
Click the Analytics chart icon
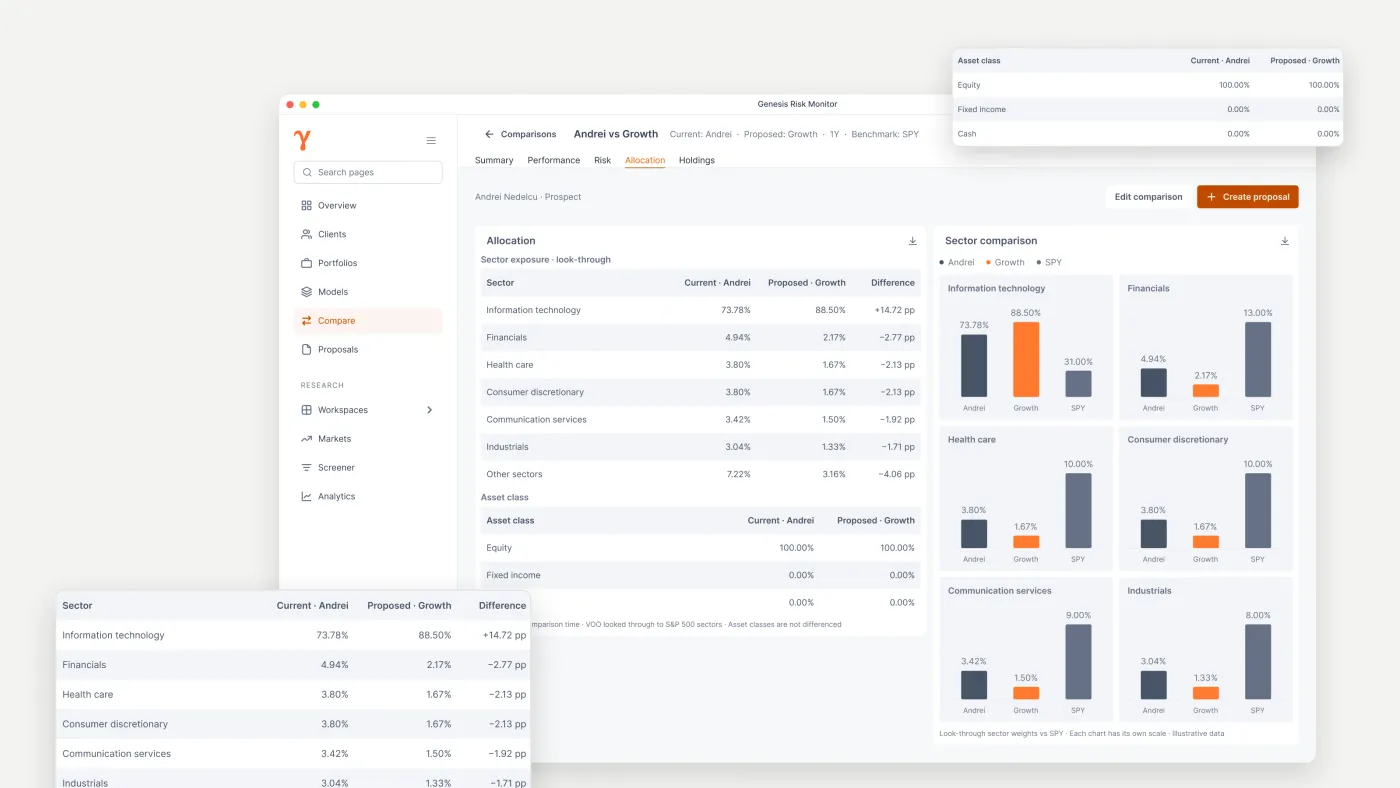point(306,497)
